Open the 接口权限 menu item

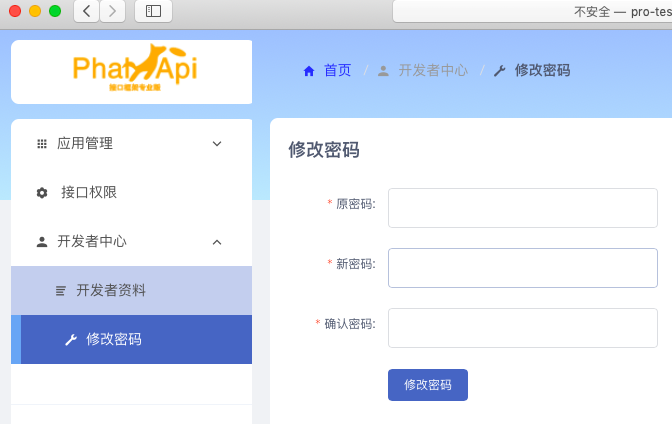point(89,193)
